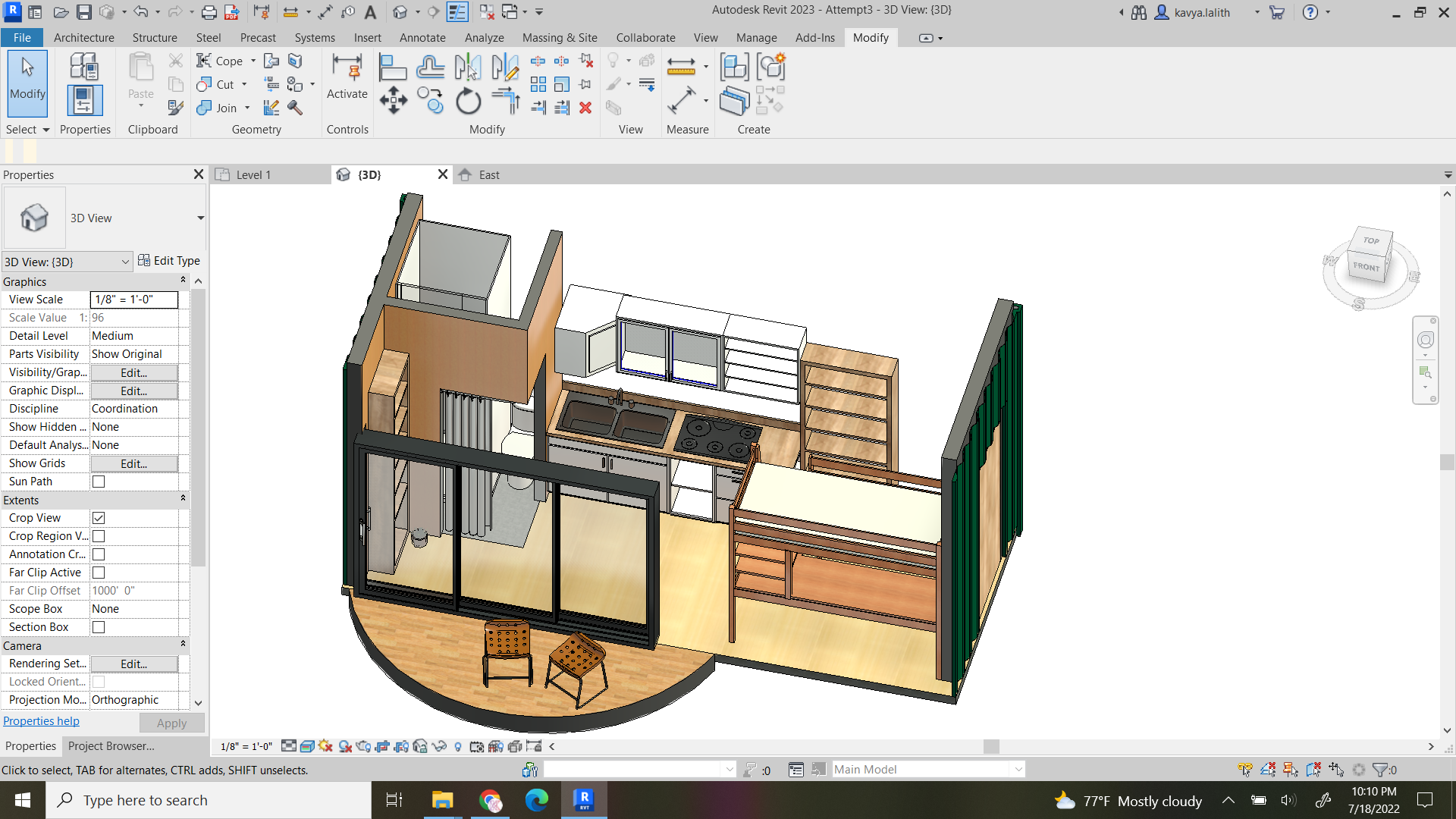
Task: Select the Rotate tool
Action: 468,99
